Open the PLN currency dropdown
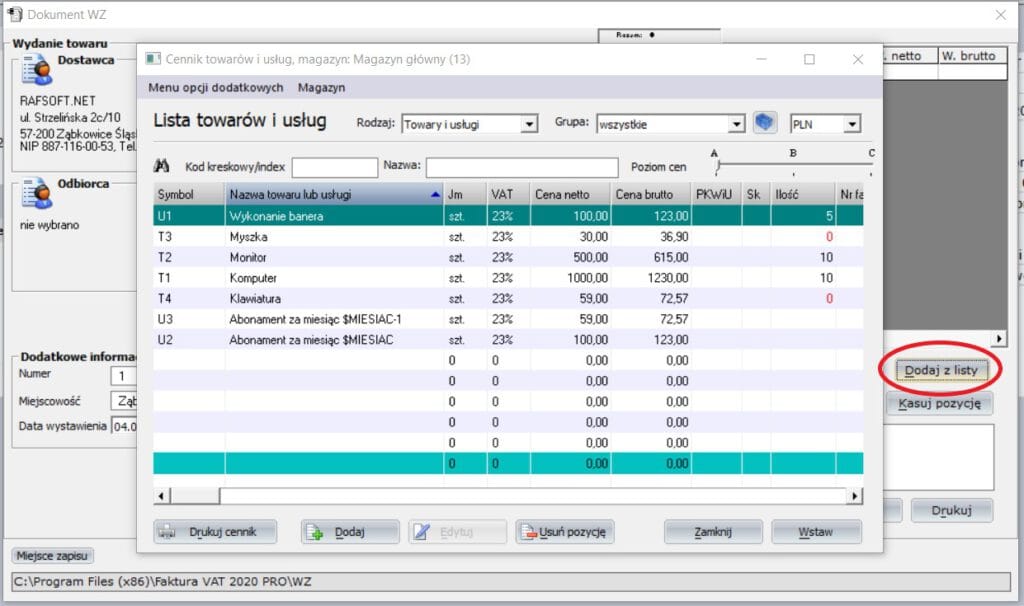 [852, 125]
